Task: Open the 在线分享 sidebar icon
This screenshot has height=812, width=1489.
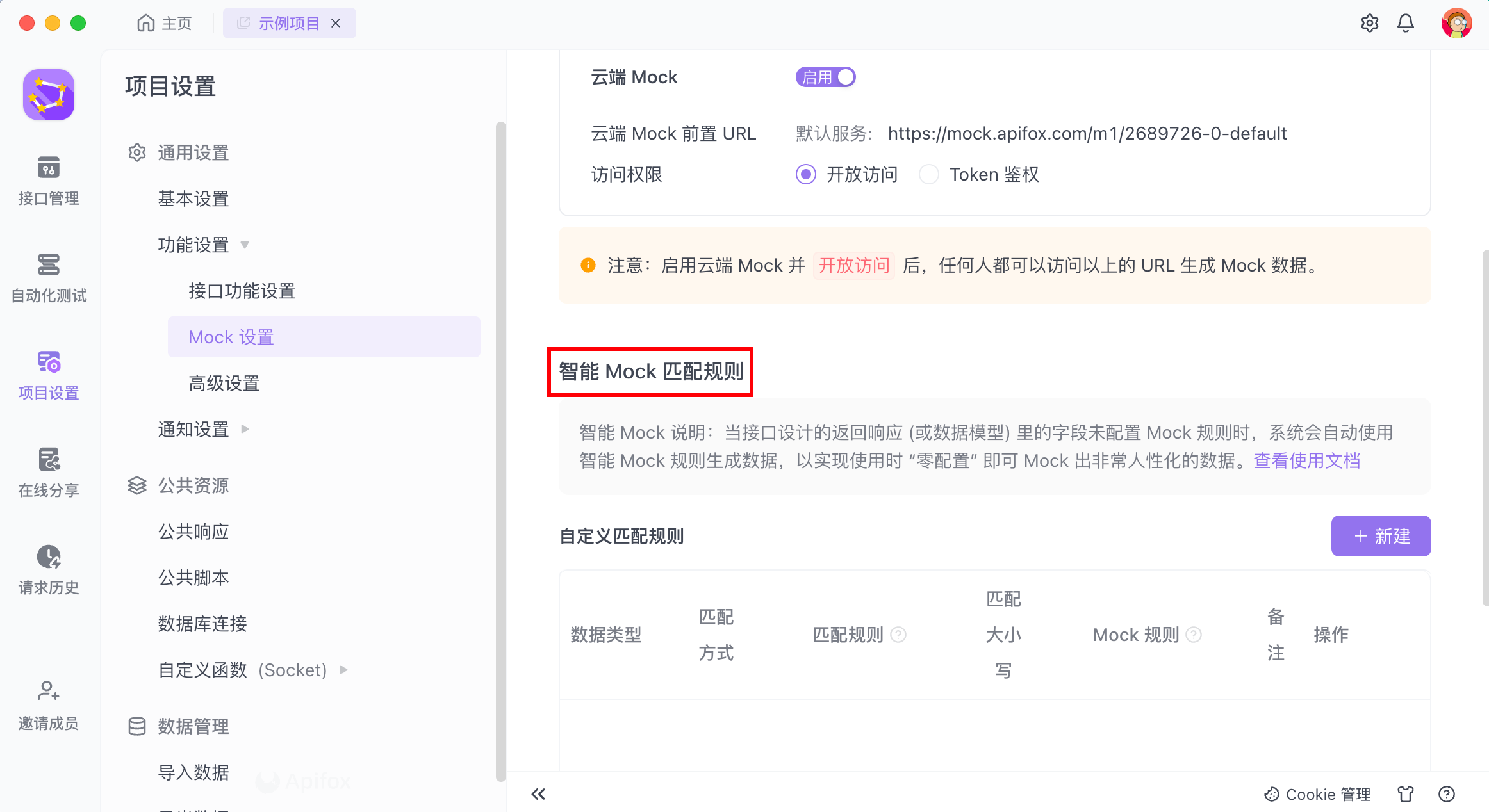Action: pos(48,460)
